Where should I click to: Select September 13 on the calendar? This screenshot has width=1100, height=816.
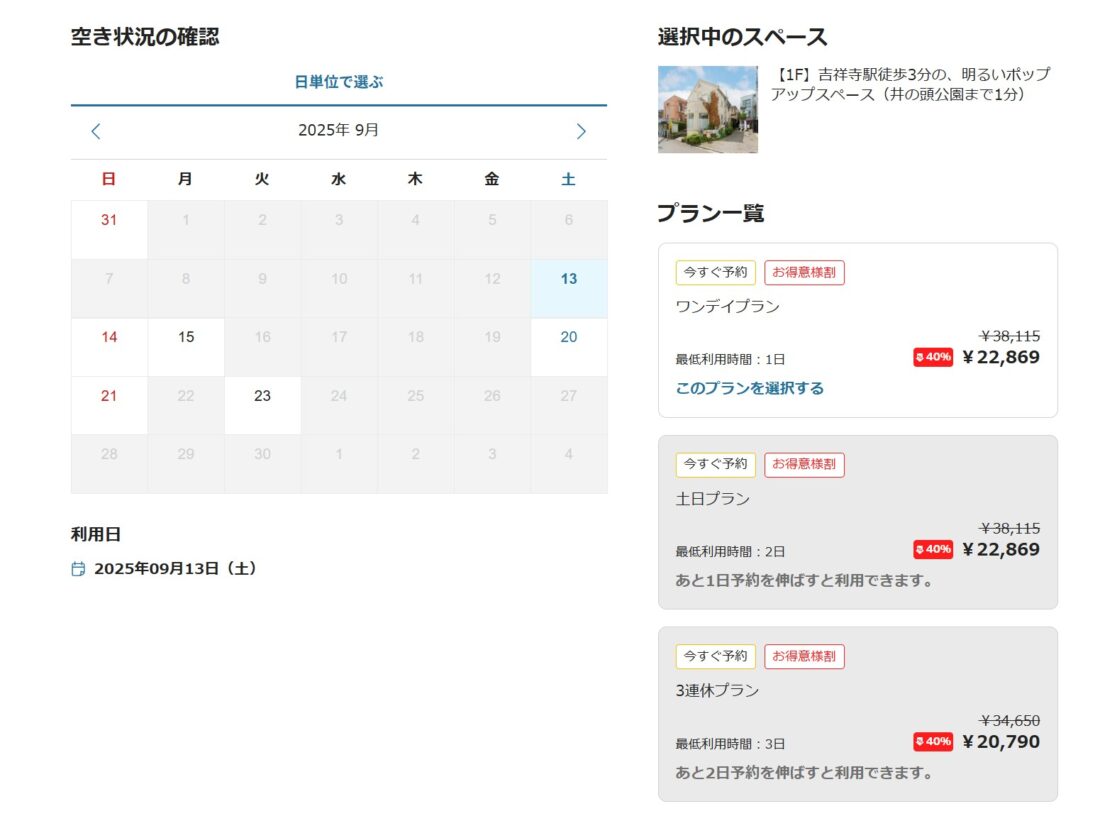(x=568, y=279)
